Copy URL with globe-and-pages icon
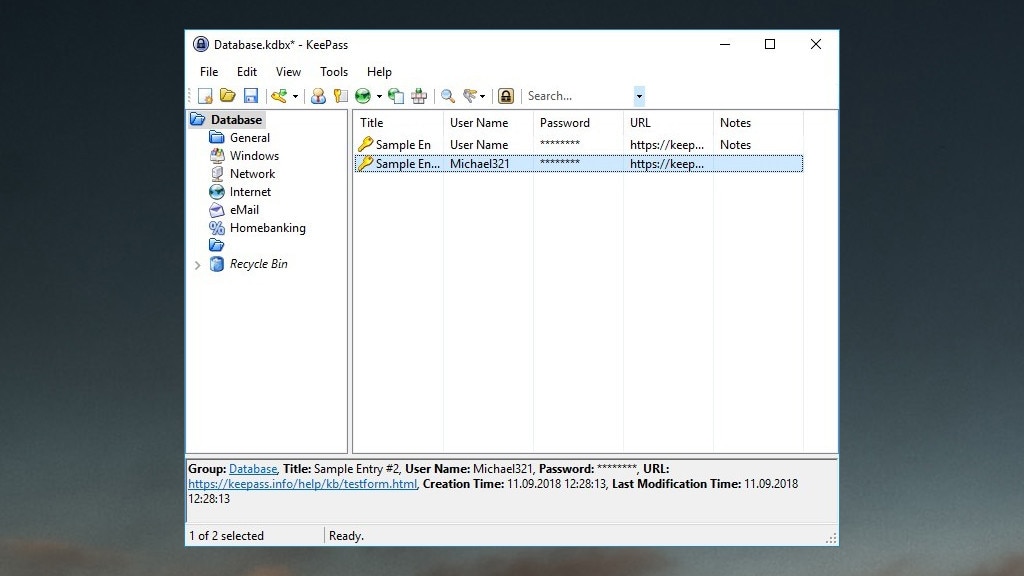 [x=396, y=96]
